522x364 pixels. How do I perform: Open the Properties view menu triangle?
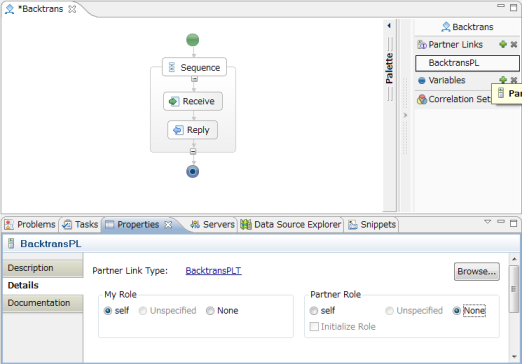(x=488, y=222)
